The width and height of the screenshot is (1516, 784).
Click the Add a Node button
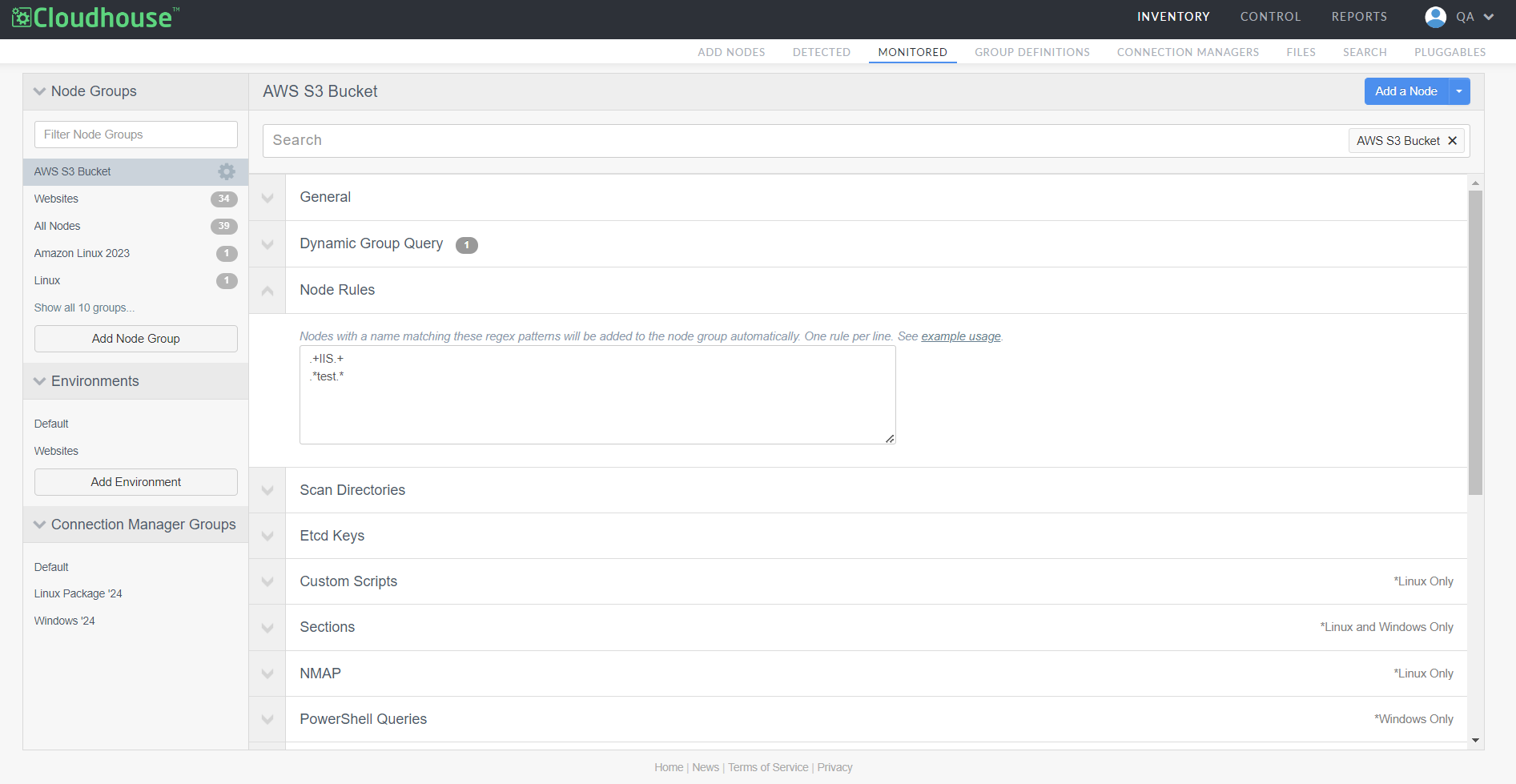pos(1406,91)
